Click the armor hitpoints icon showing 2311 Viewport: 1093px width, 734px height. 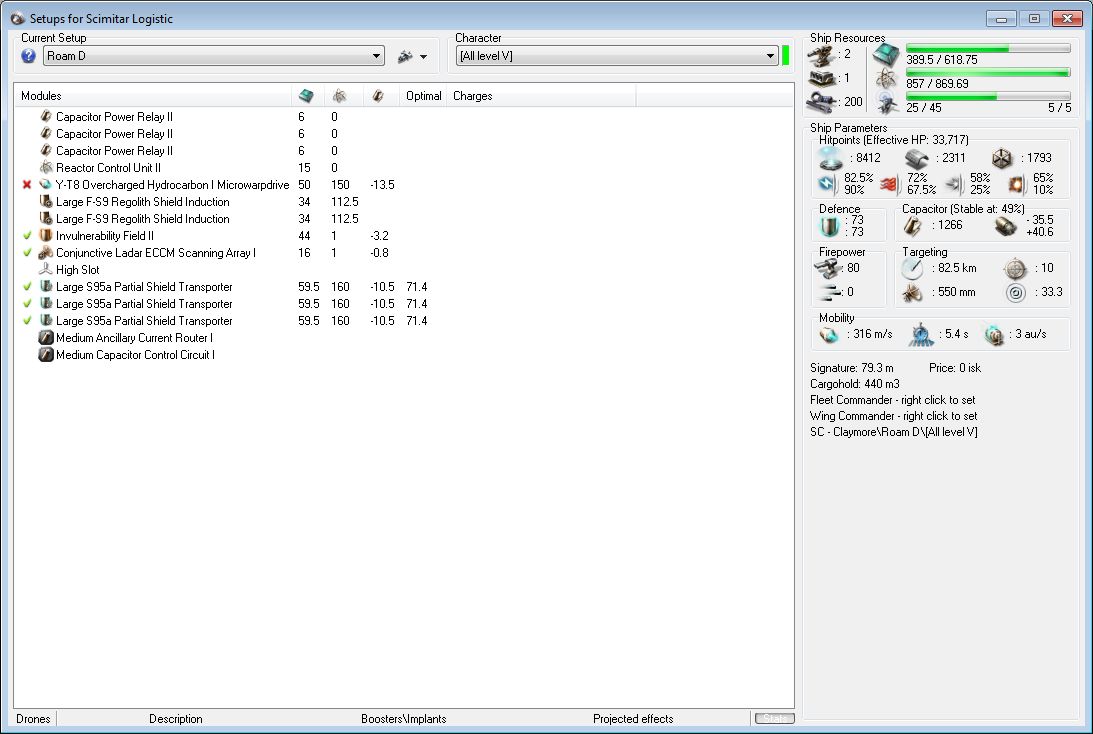pos(917,159)
